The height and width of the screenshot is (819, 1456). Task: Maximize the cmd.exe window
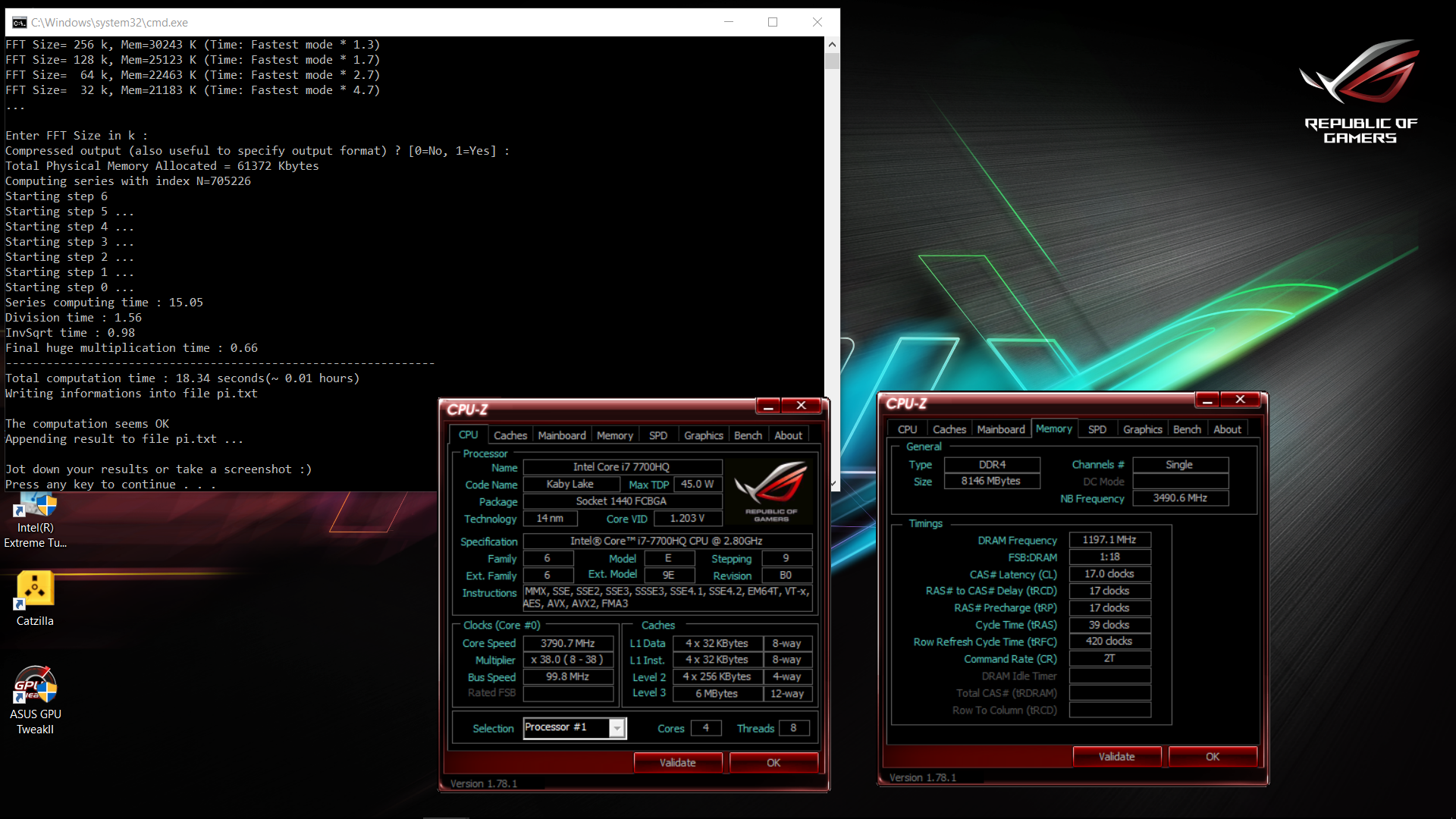(x=773, y=22)
